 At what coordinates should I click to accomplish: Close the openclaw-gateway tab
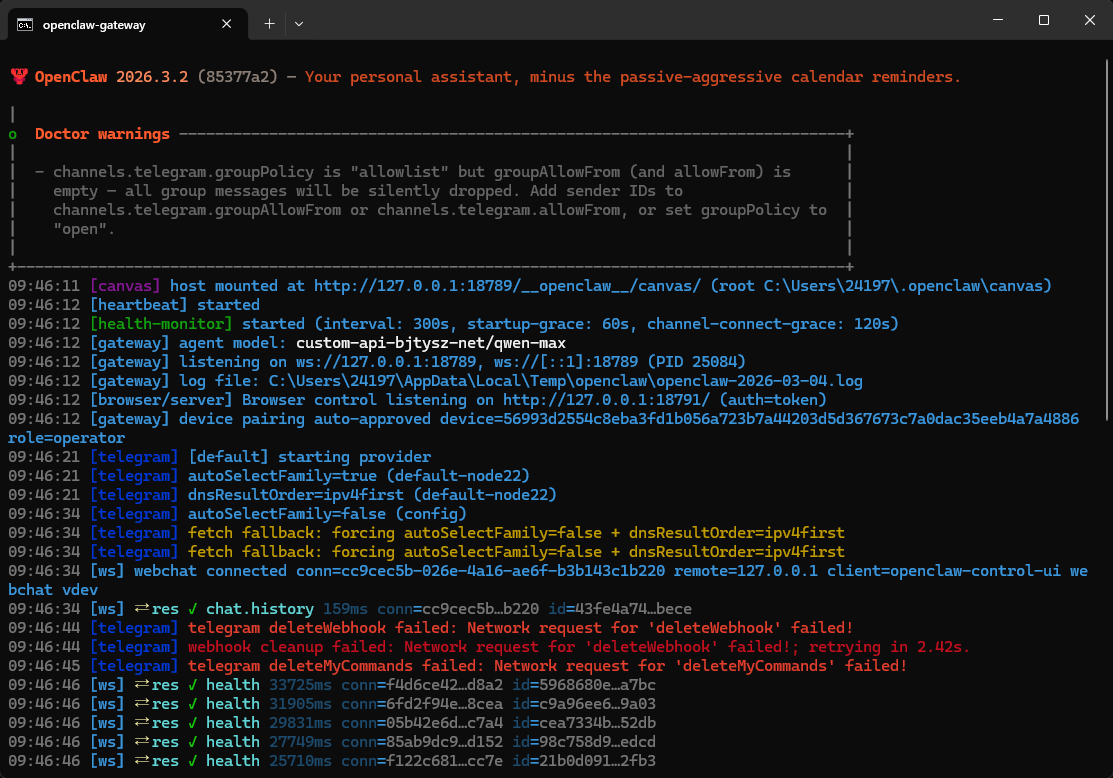pyautogui.click(x=226, y=24)
